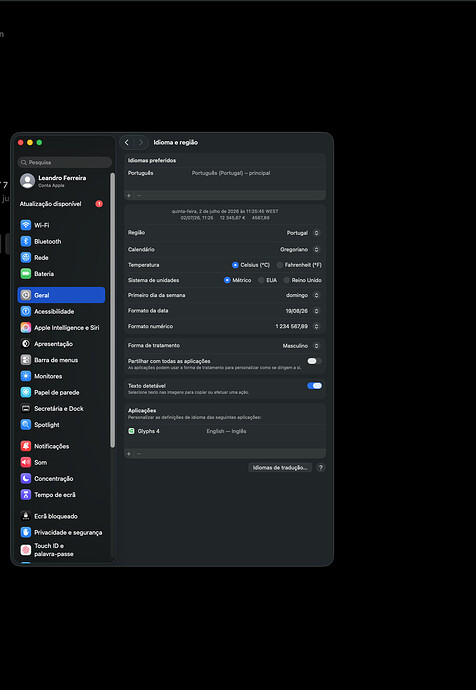Choose Reino Unido measurement system
The image size is (476, 690).
pos(287,280)
